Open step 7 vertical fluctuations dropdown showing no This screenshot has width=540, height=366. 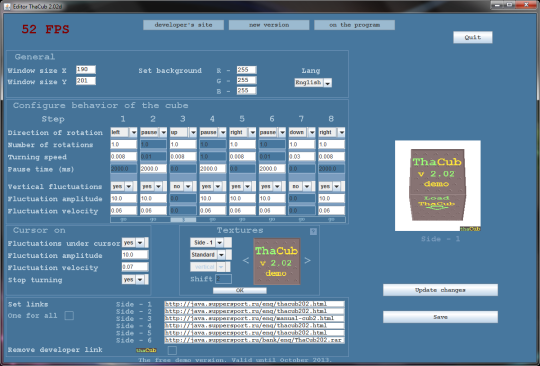[x=302, y=186]
